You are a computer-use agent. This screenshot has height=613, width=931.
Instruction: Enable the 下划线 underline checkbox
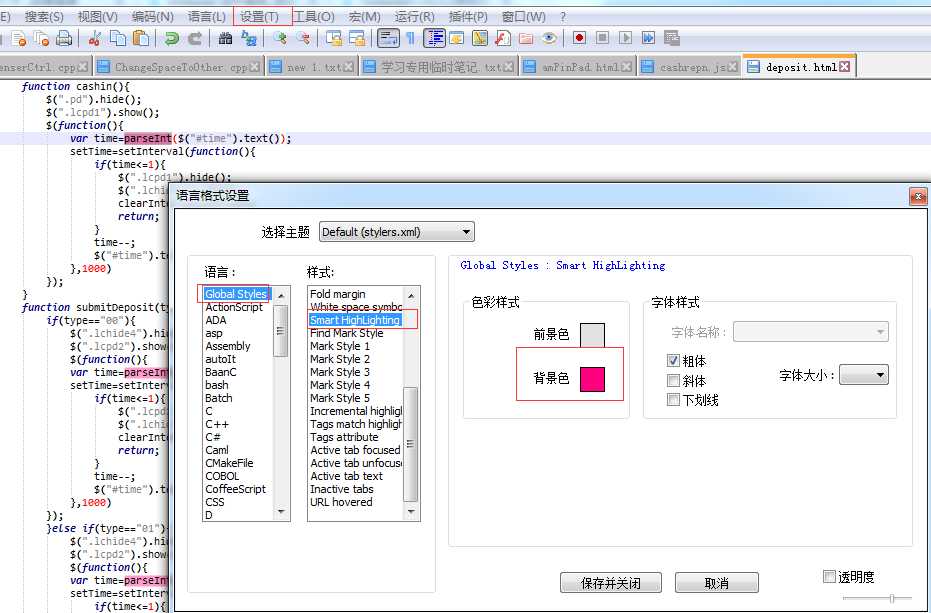pos(673,399)
